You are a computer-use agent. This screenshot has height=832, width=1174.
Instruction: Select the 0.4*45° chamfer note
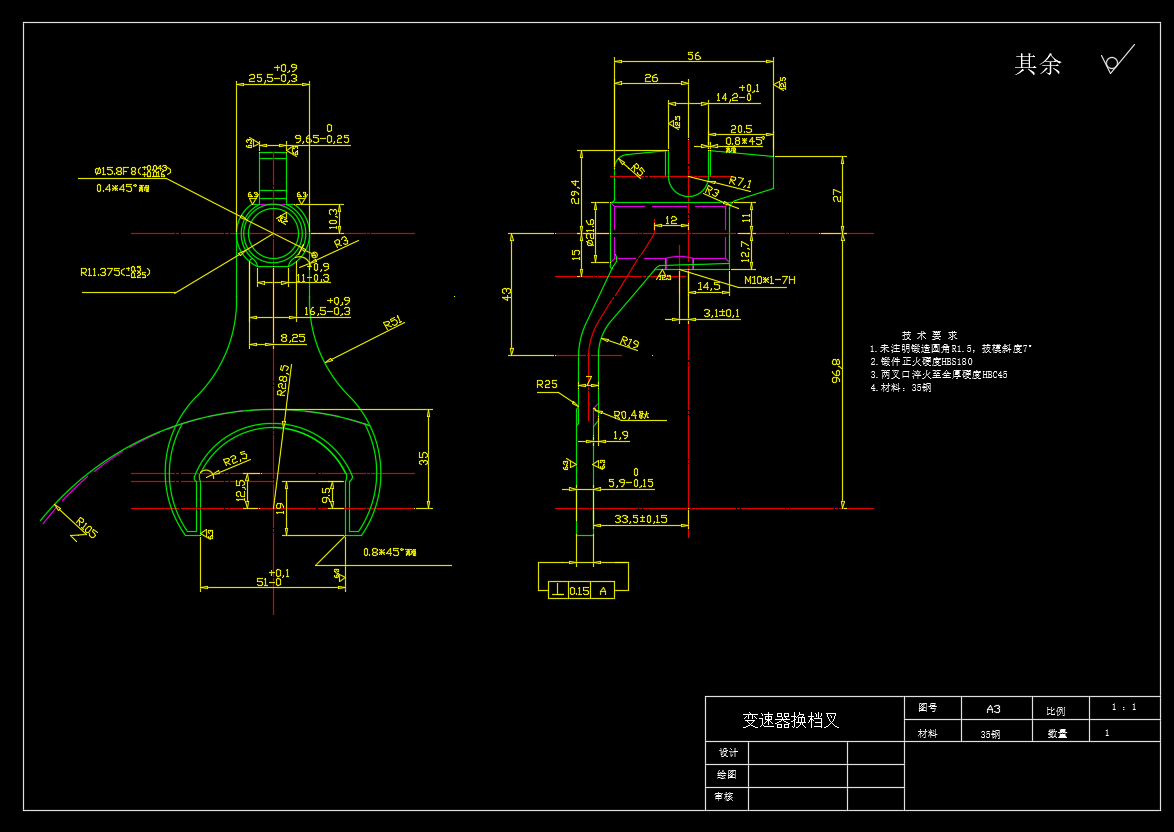tap(123, 188)
